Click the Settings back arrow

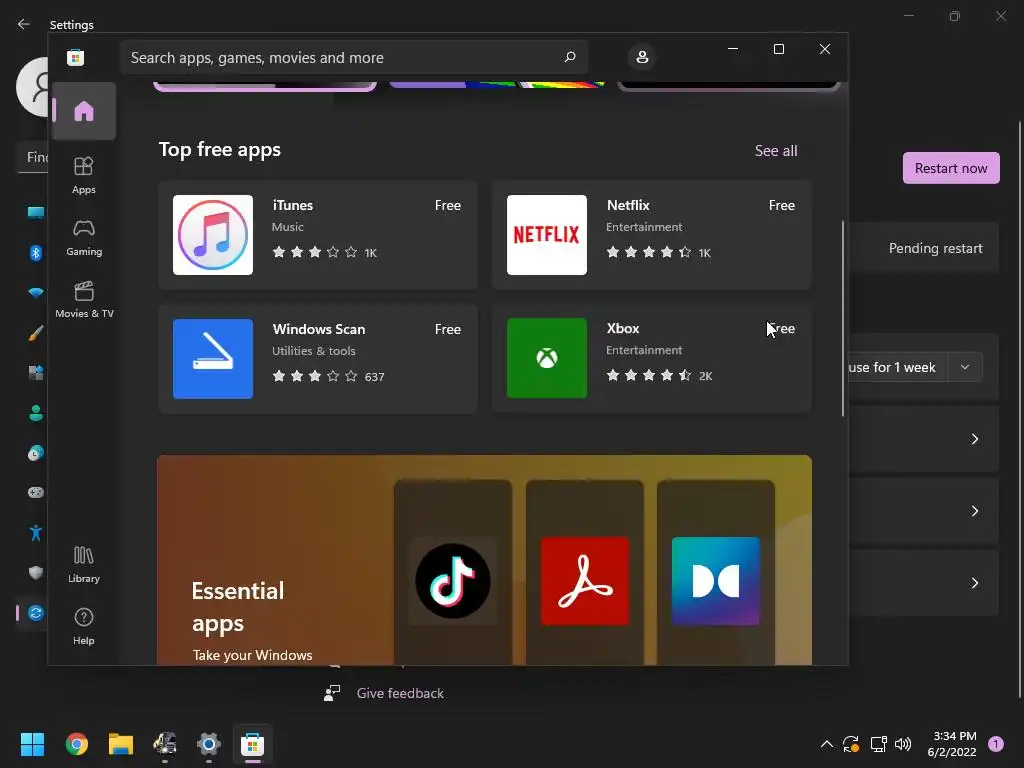pyautogui.click(x=24, y=24)
